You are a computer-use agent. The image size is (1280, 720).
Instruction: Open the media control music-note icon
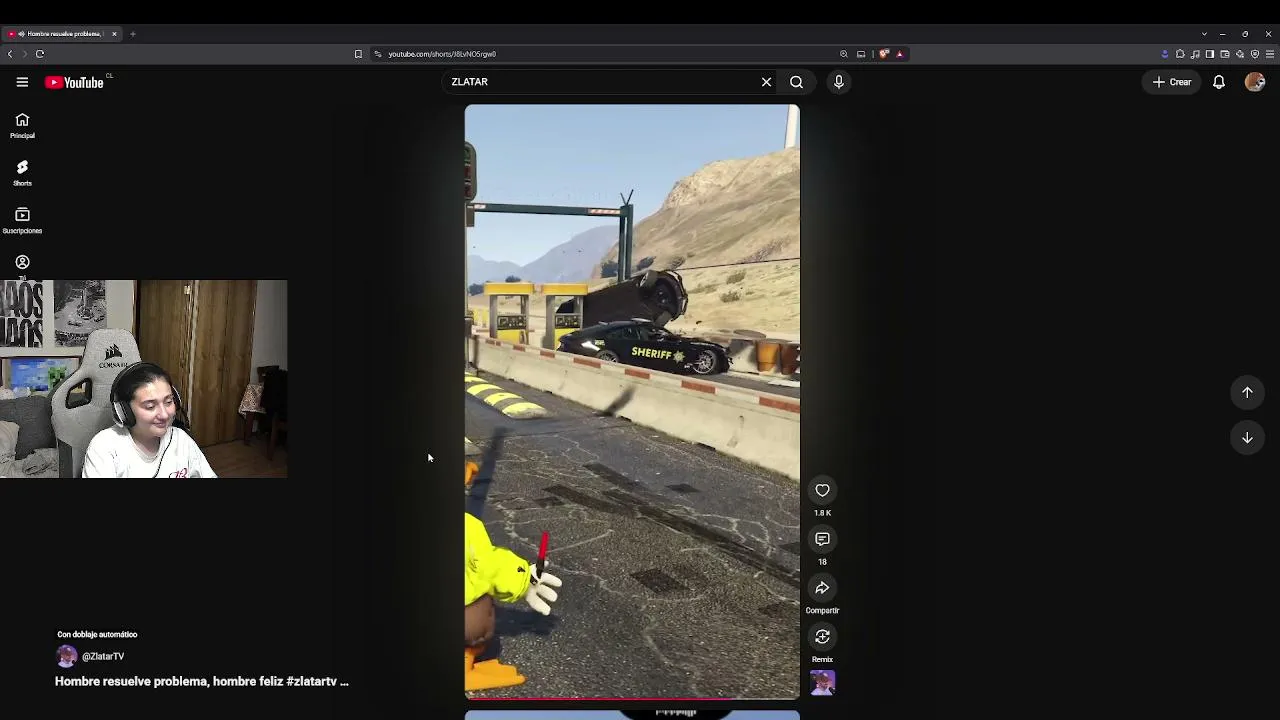(x=1195, y=54)
